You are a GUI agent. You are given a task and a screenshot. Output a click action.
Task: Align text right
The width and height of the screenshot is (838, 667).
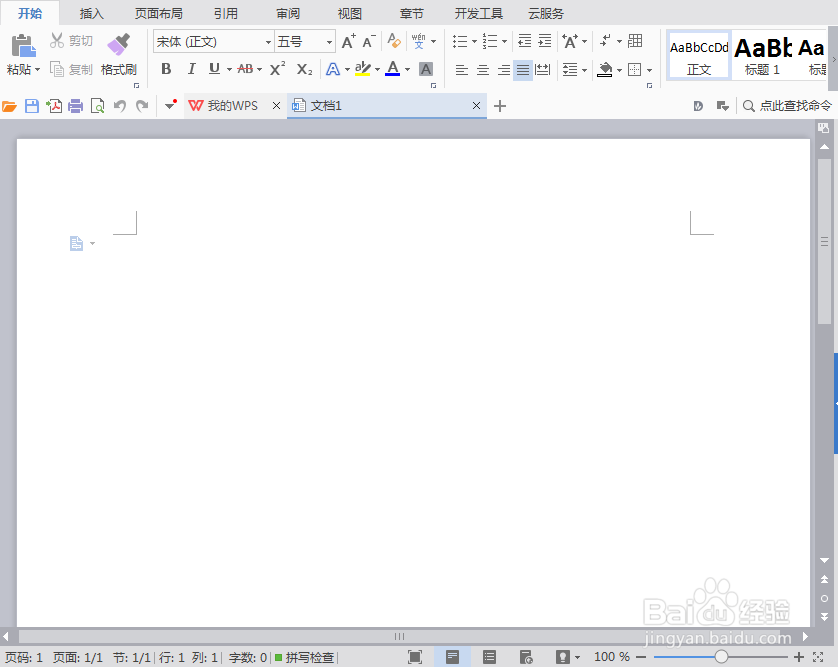coord(503,69)
